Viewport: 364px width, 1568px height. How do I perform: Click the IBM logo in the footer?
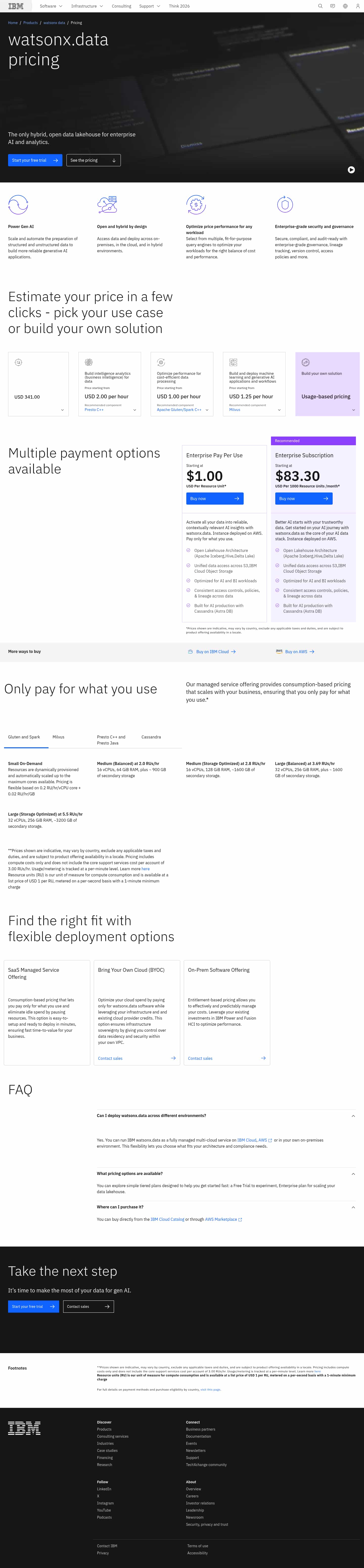tap(24, 1428)
